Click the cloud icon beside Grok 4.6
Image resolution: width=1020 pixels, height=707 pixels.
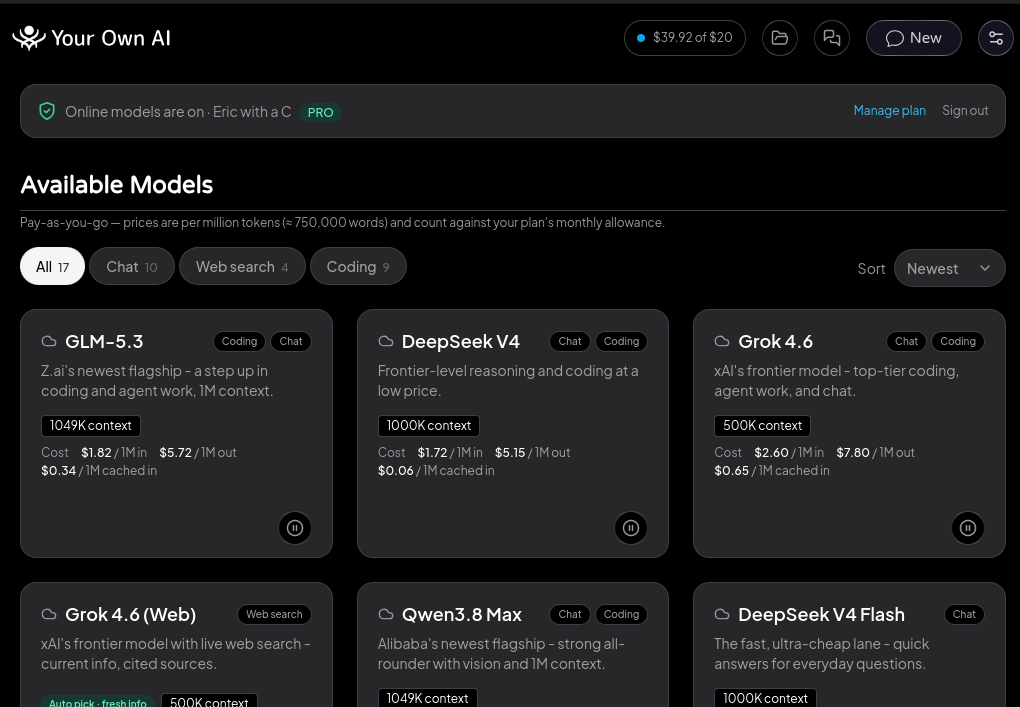tap(722, 341)
